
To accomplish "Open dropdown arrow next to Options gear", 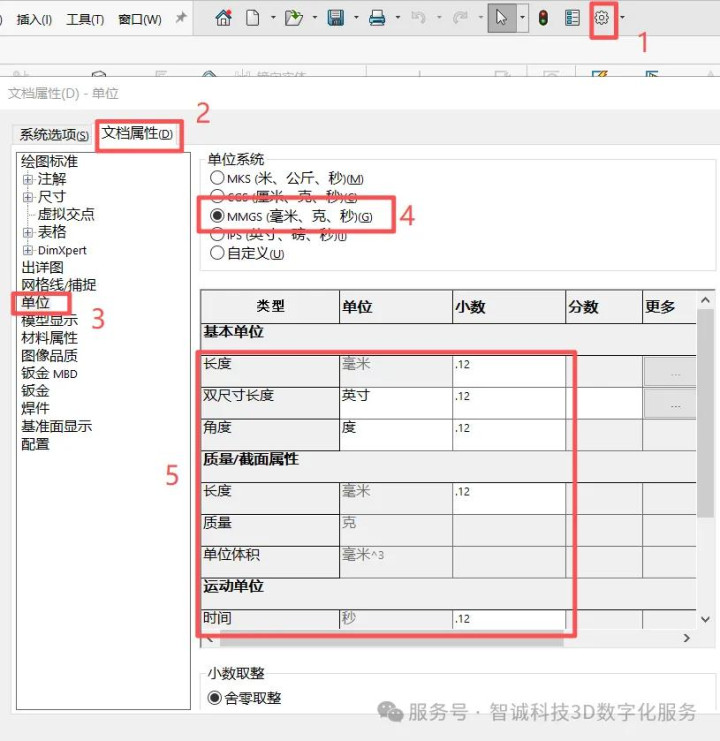I will 622,18.
